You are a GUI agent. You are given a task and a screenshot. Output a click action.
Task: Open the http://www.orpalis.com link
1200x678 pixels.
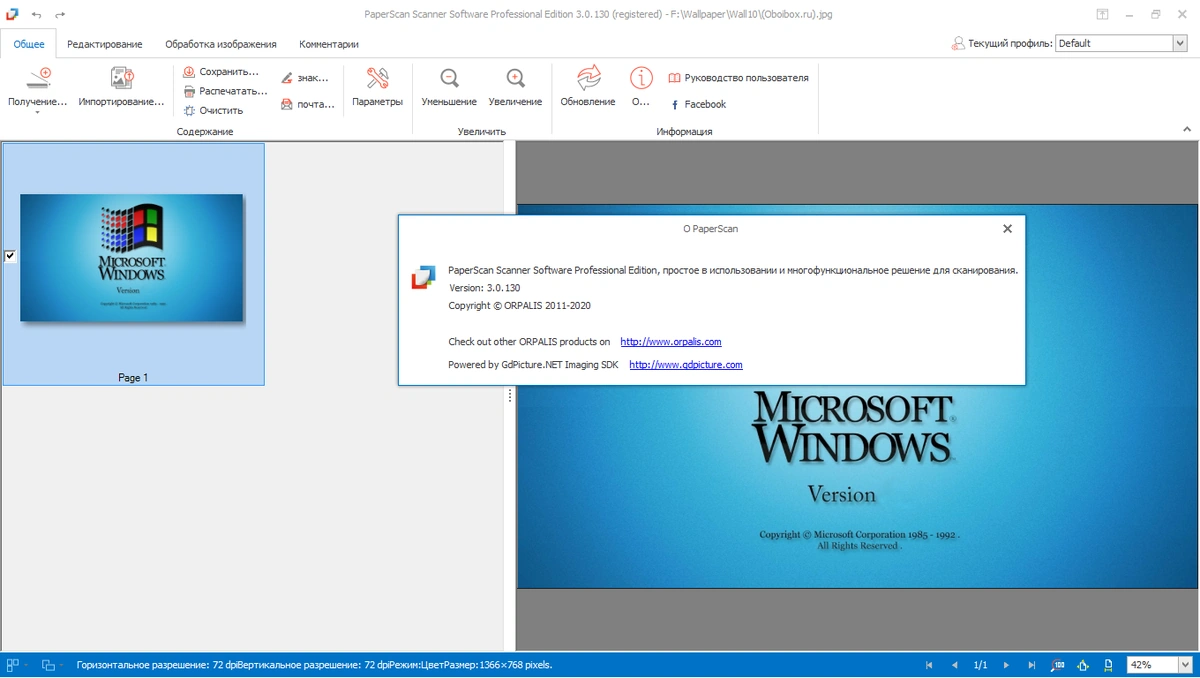(671, 342)
